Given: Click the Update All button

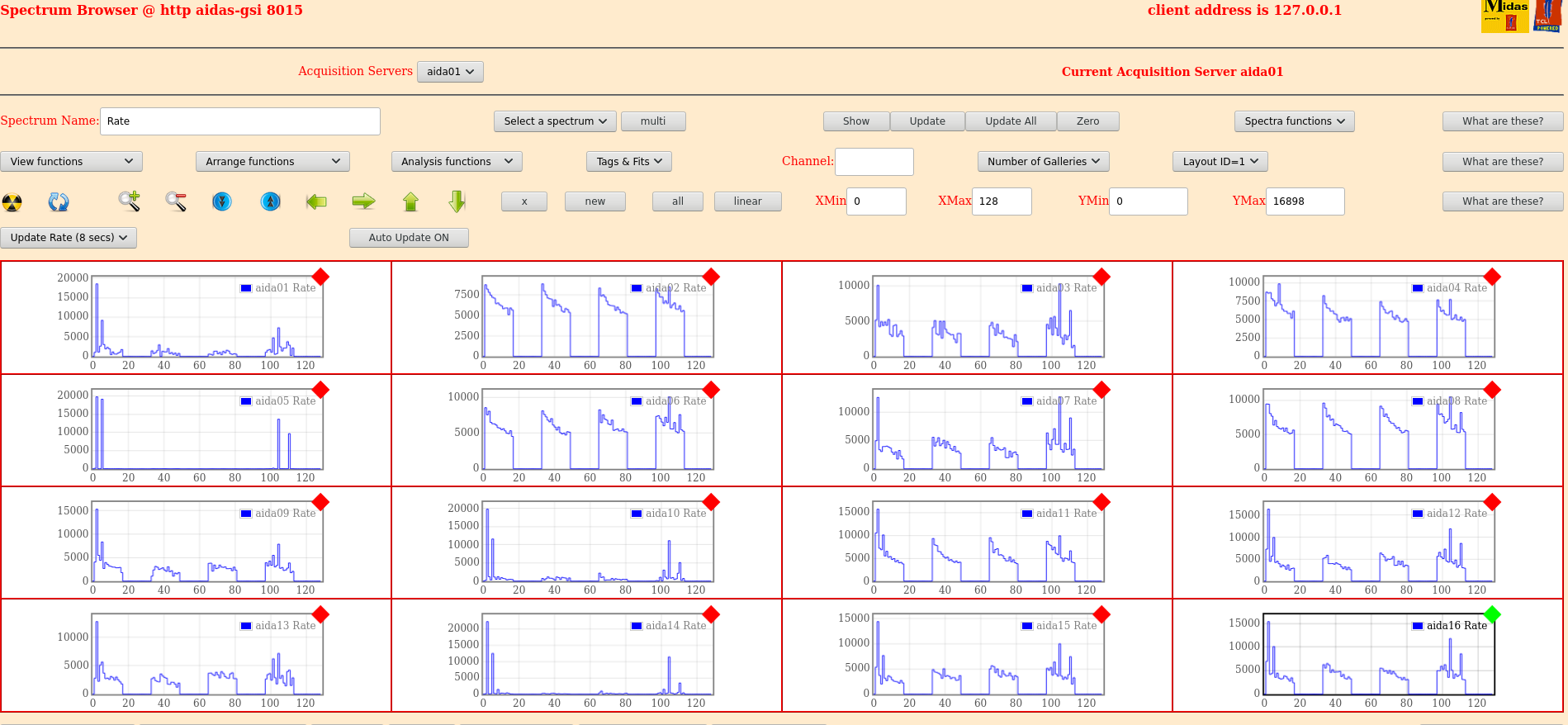Looking at the screenshot, I should (1011, 121).
